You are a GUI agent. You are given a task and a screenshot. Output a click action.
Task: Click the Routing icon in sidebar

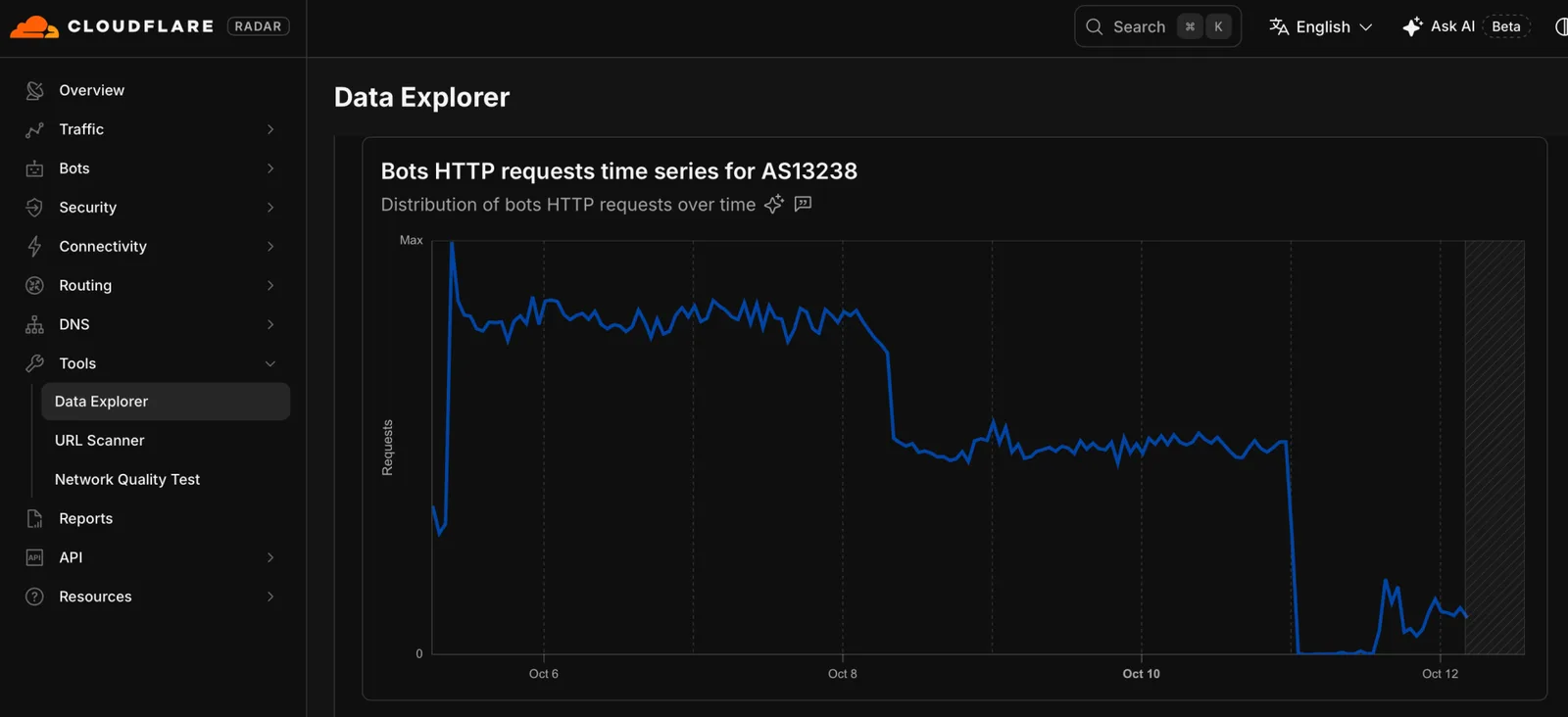click(x=34, y=285)
